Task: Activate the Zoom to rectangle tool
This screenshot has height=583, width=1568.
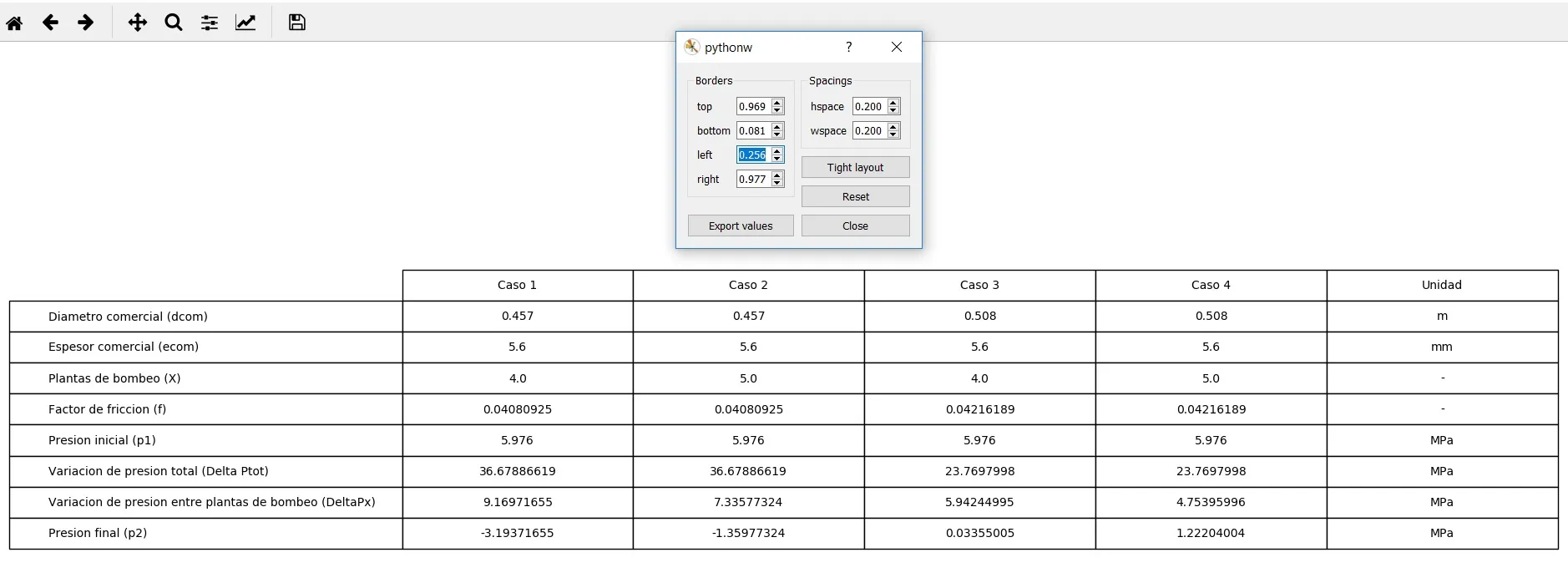Action: [x=174, y=23]
